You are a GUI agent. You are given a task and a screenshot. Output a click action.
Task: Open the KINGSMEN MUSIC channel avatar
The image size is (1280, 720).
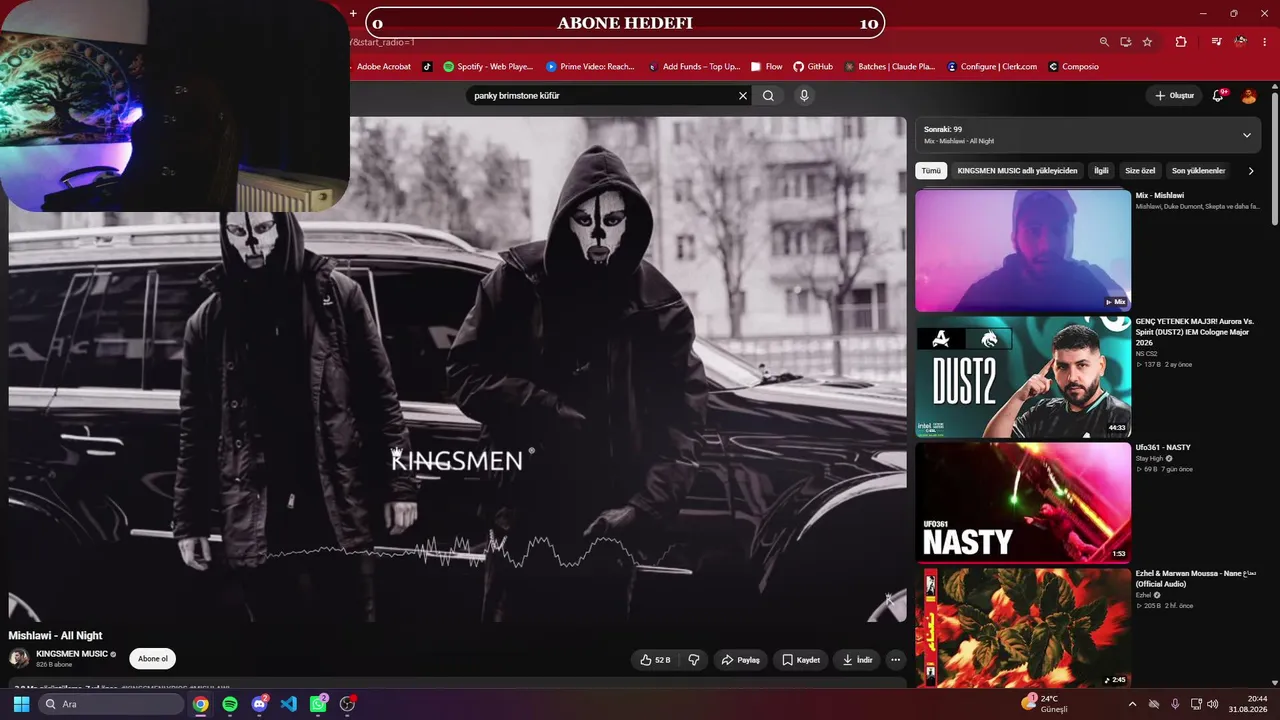tap(19, 658)
